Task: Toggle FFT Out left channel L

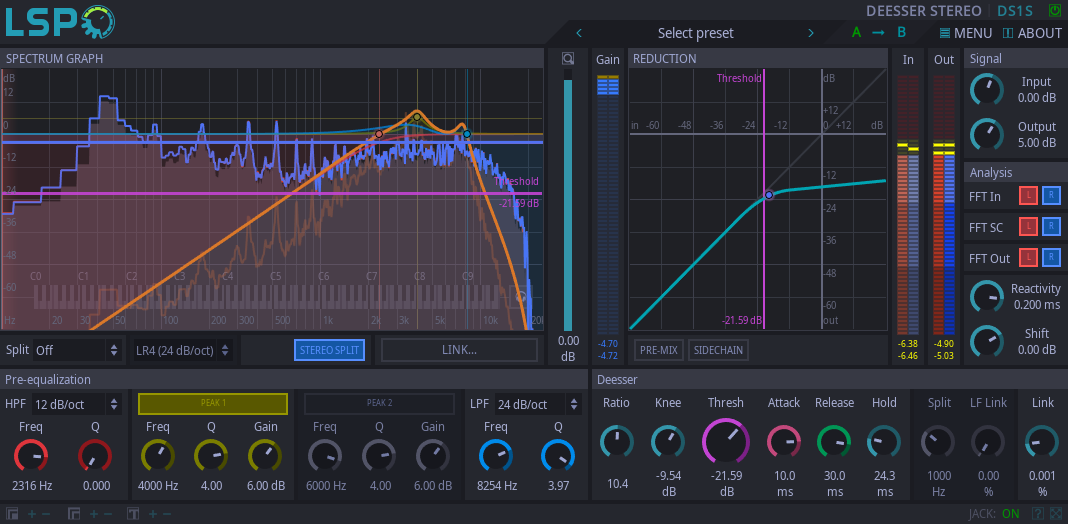Action: point(1028,257)
